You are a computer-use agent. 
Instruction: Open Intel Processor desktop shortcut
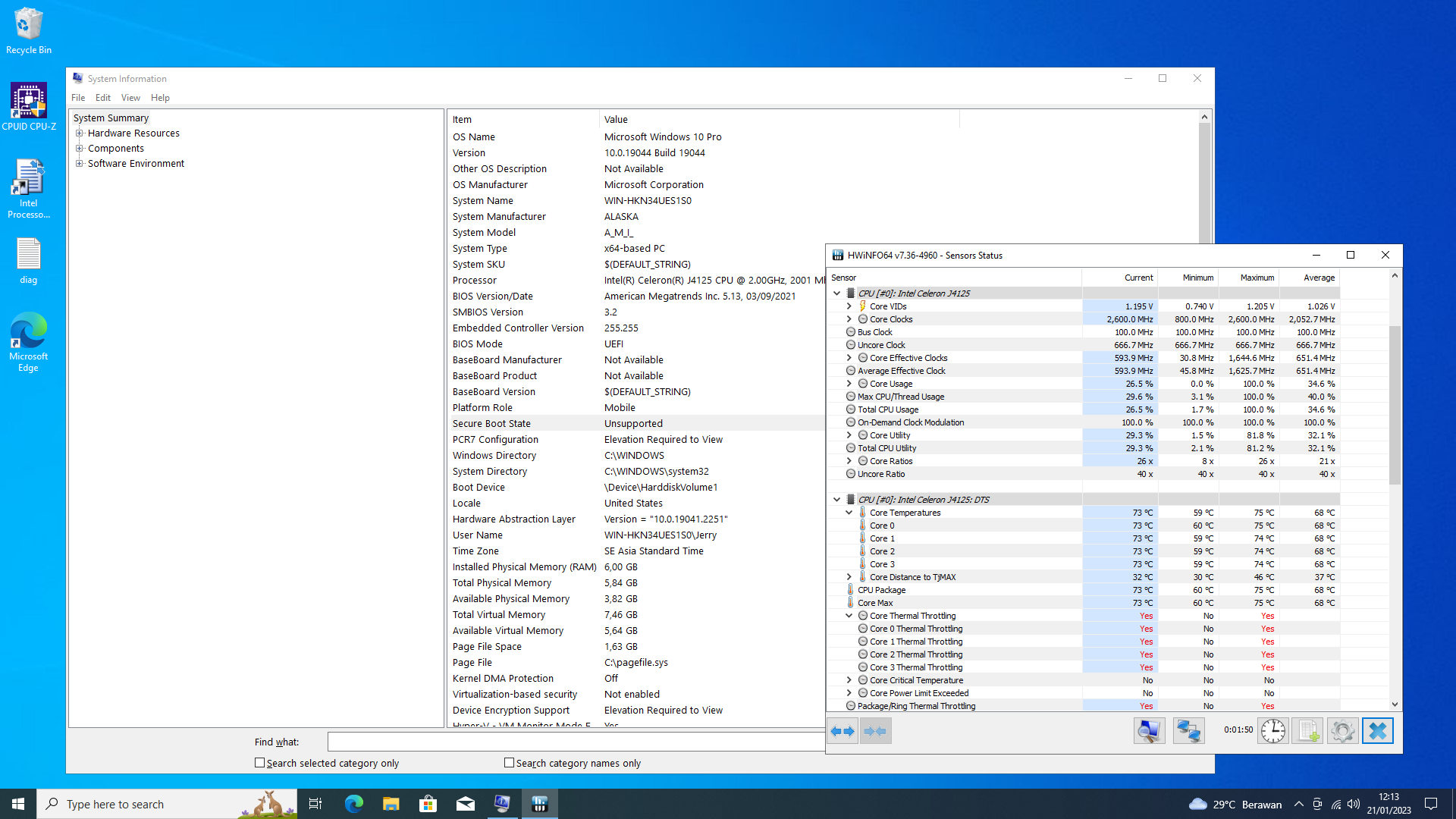coord(29,189)
